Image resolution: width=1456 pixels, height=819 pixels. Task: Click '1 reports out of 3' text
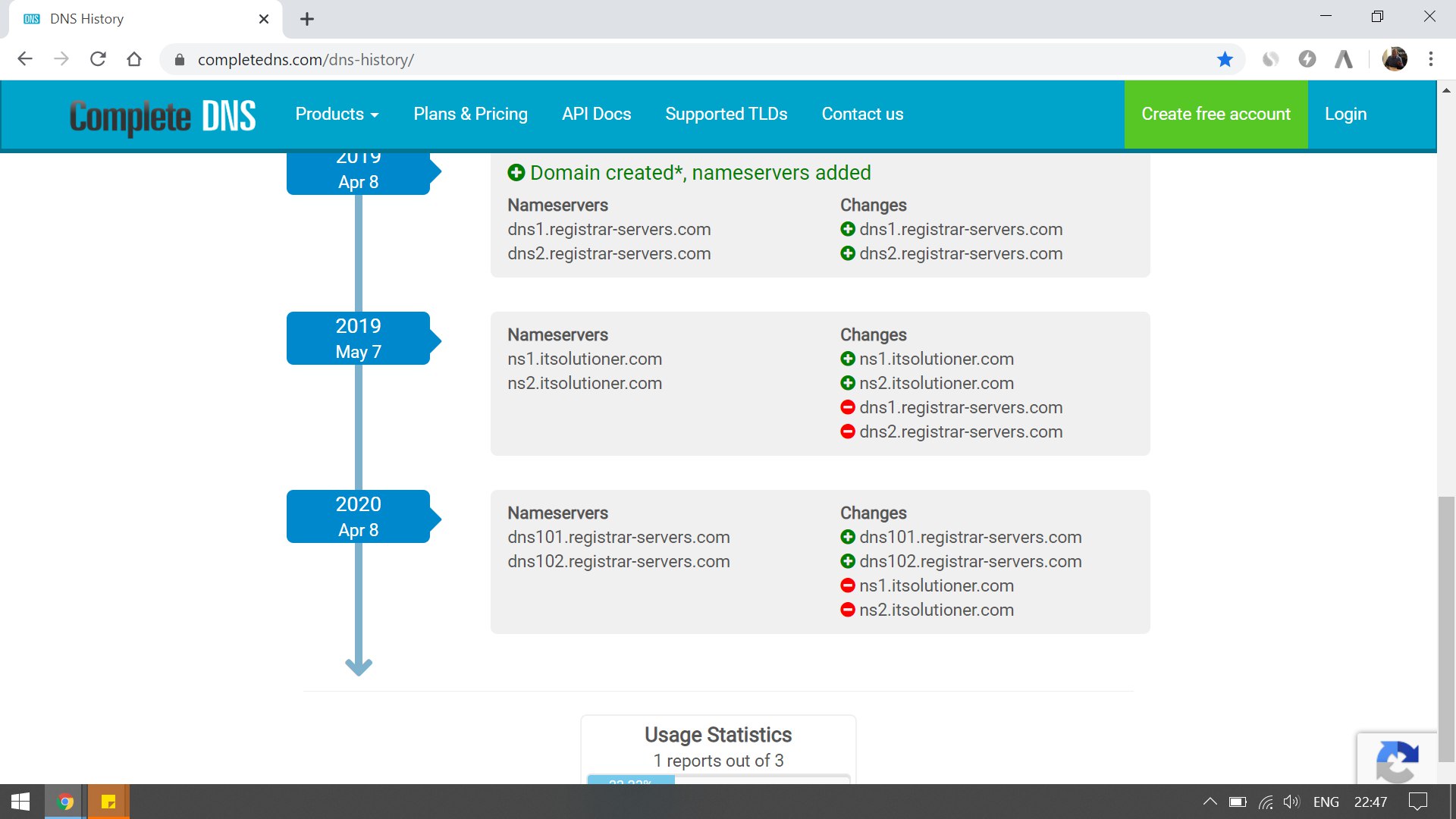718,761
